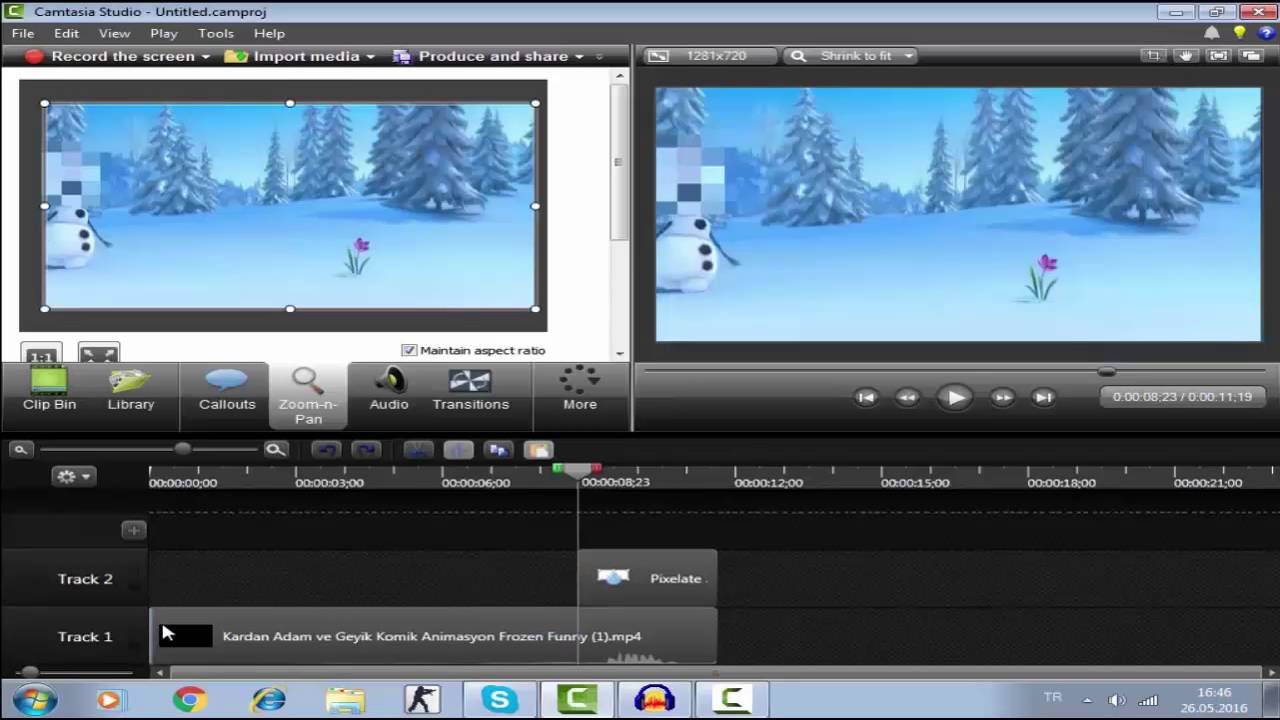Expand Record the screen dropdown arrow
1280x720 pixels.
coord(205,57)
